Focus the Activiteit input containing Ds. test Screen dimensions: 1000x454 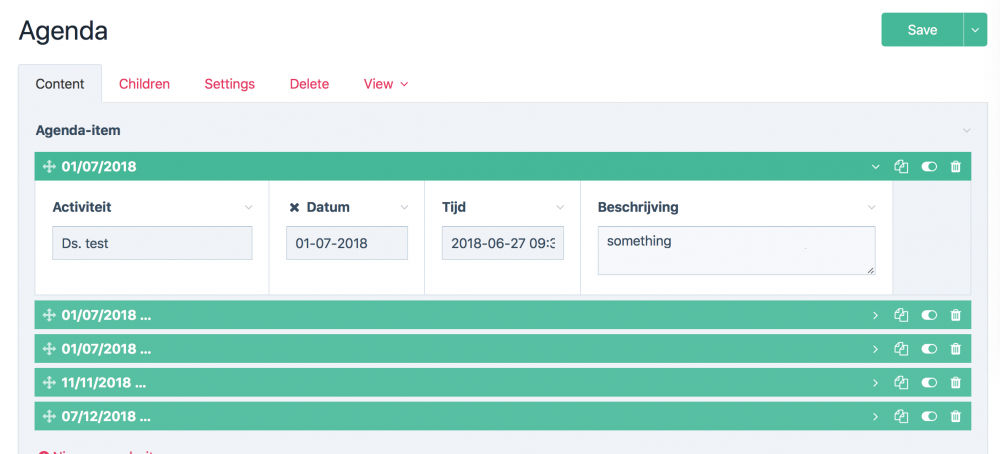(152, 243)
